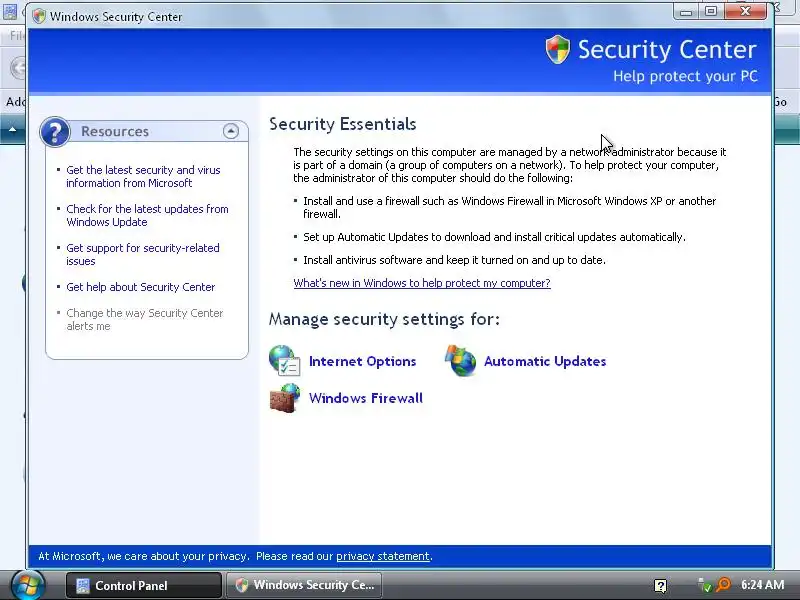Click Change the way Security Center alerts me

[145, 319]
